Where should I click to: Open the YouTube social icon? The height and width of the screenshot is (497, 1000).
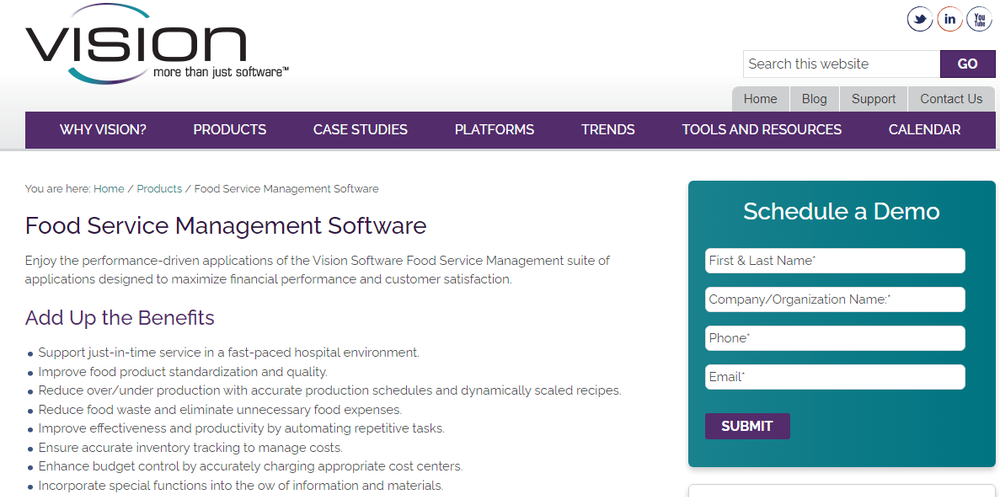tap(980, 19)
